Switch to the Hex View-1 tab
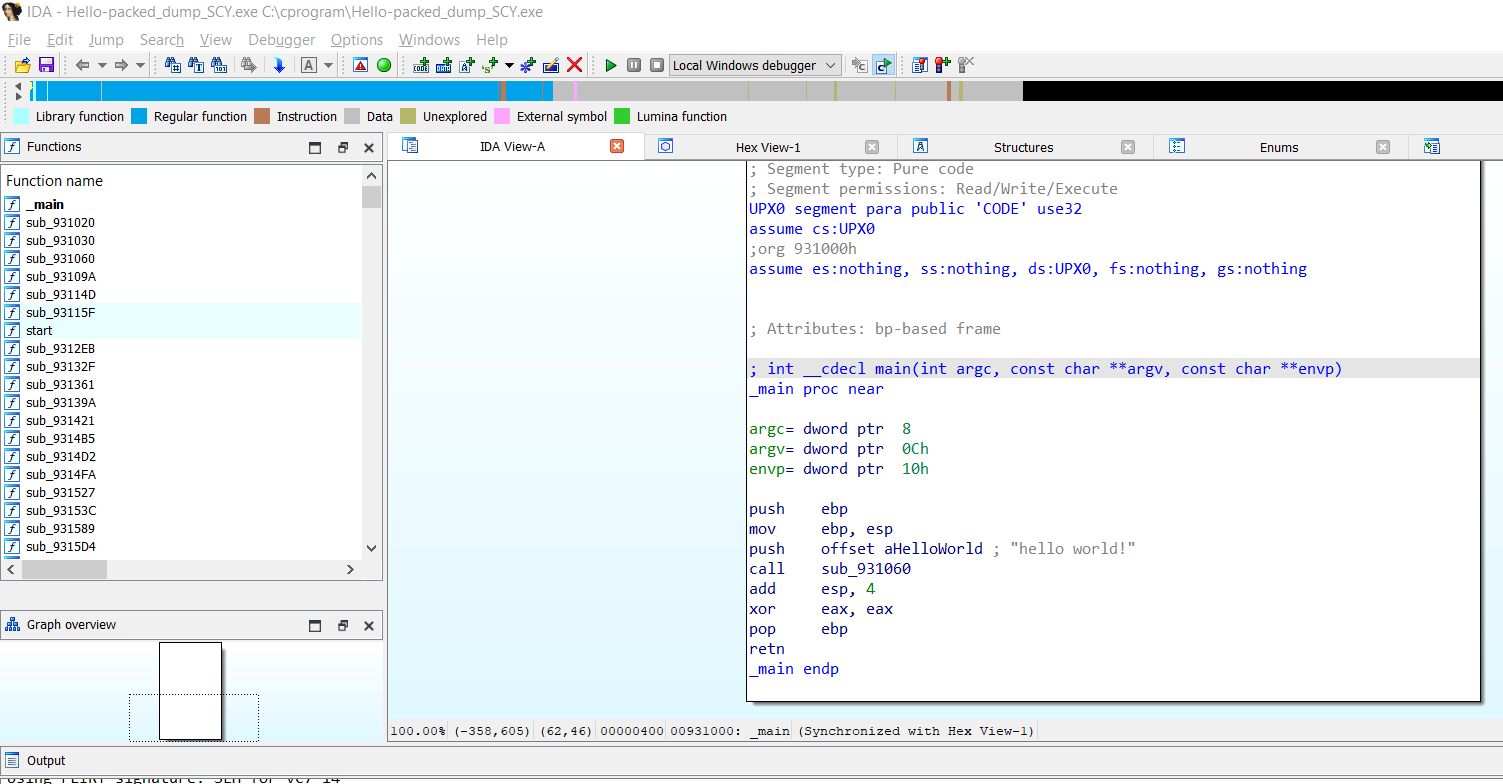Viewport: 1503px width, 784px height. tap(767, 147)
